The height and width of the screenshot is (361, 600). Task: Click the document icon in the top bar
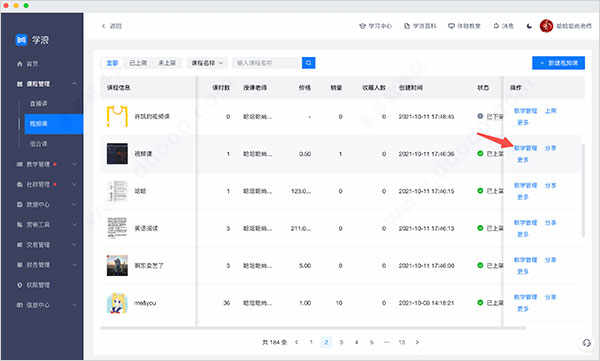point(407,26)
